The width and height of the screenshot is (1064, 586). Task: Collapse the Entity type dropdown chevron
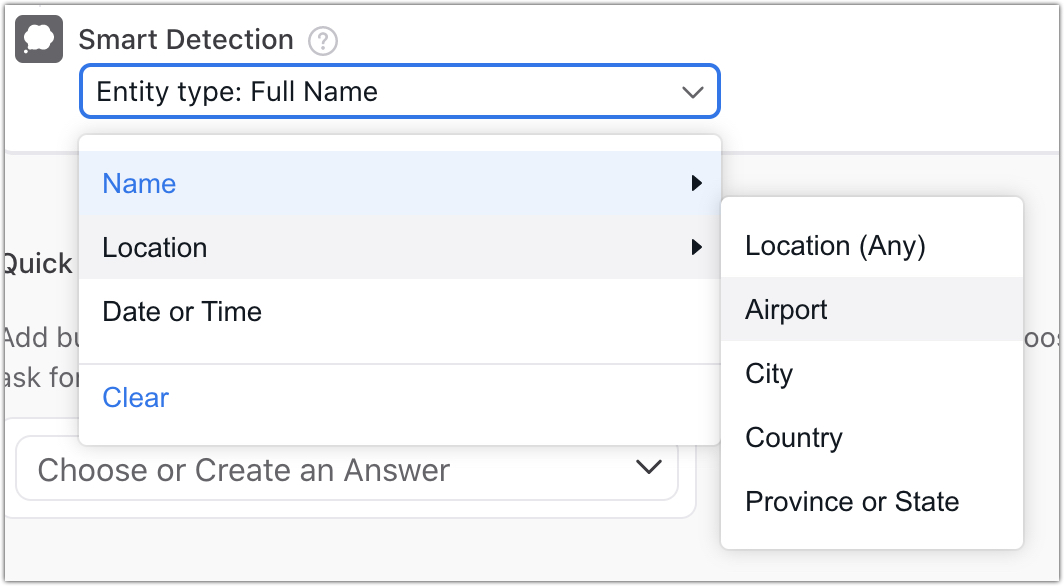[692, 92]
